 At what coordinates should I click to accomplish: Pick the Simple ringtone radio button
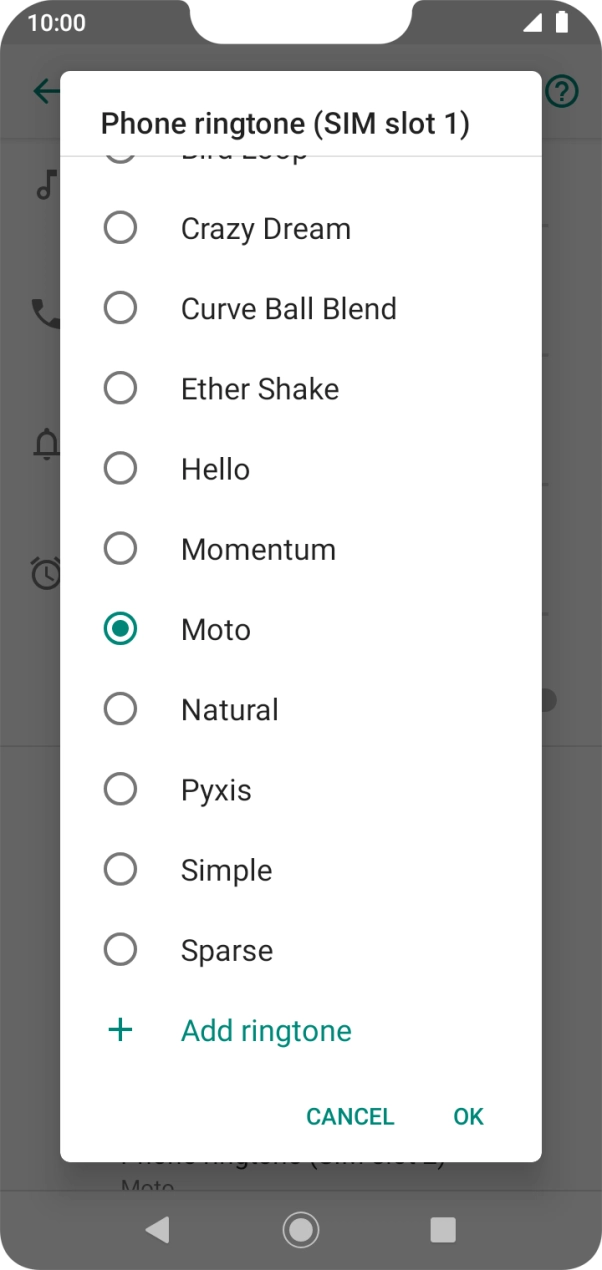click(120, 869)
